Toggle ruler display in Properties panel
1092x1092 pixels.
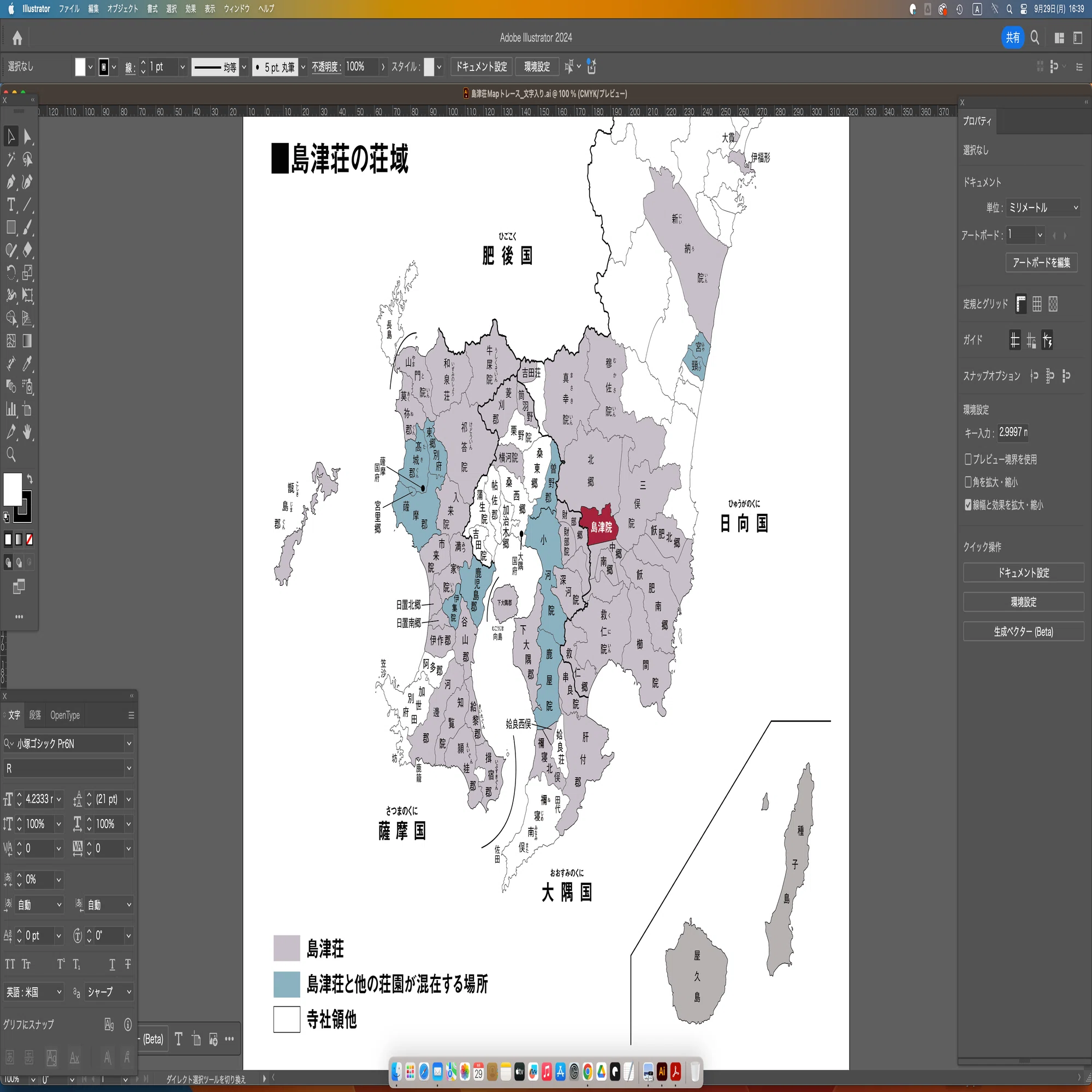pos(1021,304)
